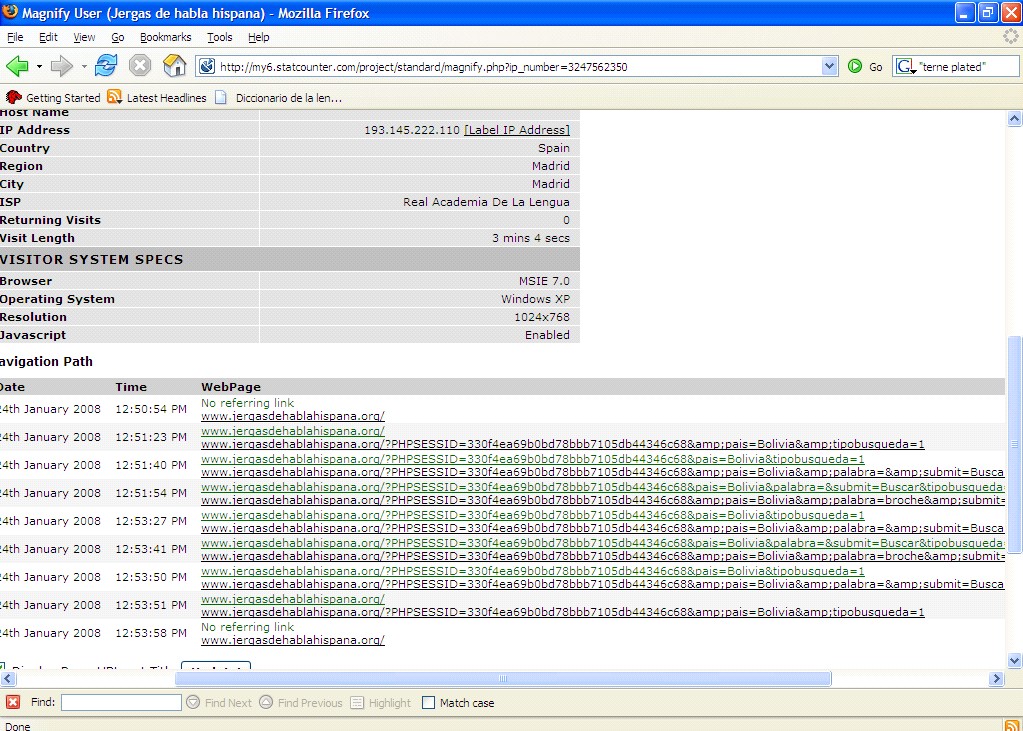The width and height of the screenshot is (1023, 731).
Task: Open the Forward button history dropdown arrow
Action: pos(84,67)
